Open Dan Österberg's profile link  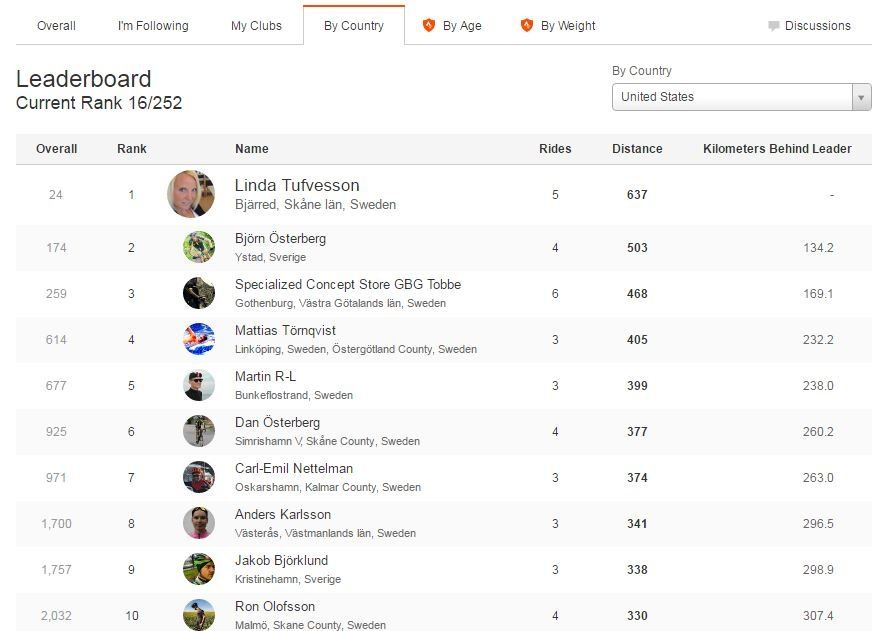[x=277, y=422]
